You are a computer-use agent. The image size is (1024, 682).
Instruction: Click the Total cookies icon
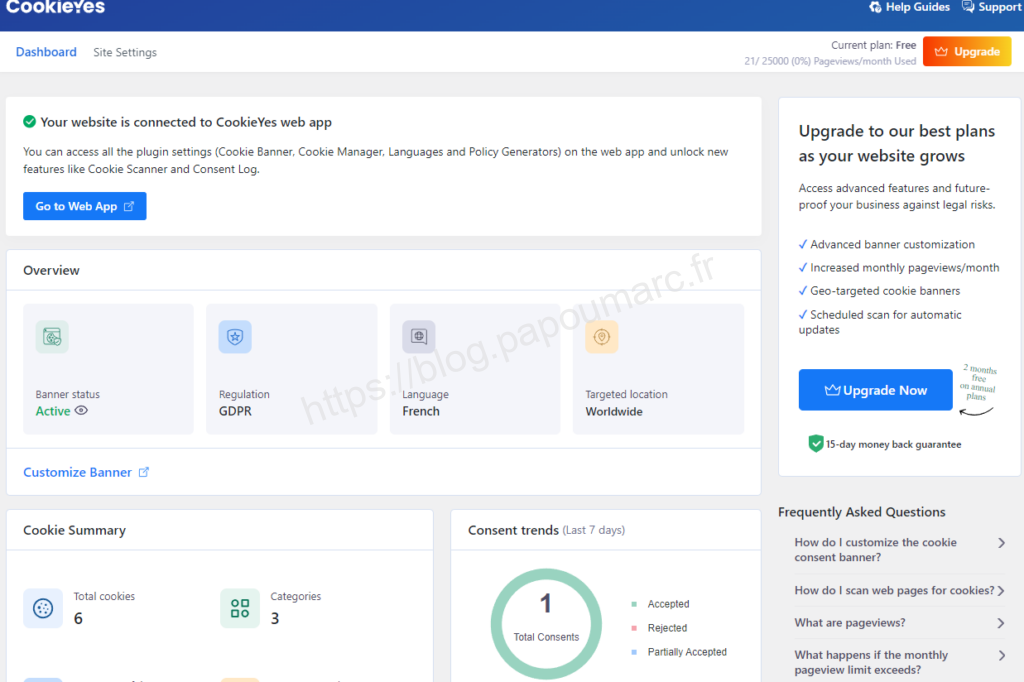click(x=43, y=608)
